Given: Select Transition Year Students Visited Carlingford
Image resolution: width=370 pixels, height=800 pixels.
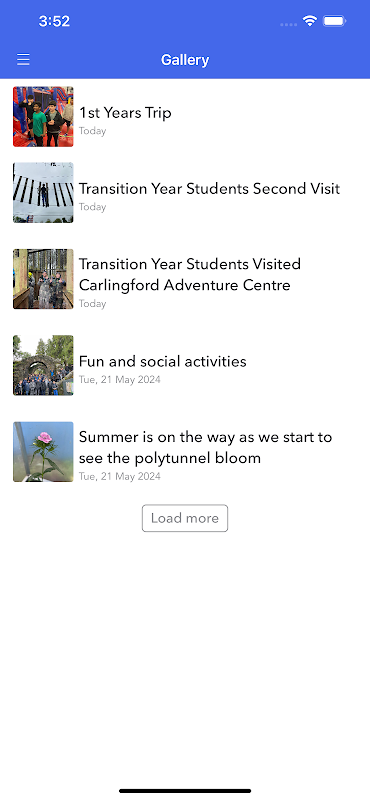Looking at the screenshot, I should point(190,274).
